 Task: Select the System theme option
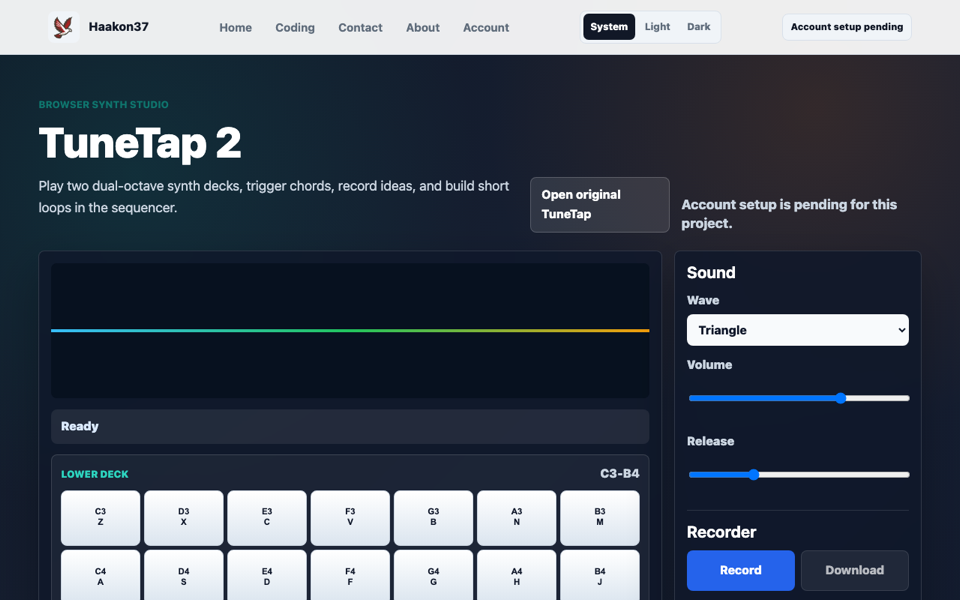[x=609, y=27]
